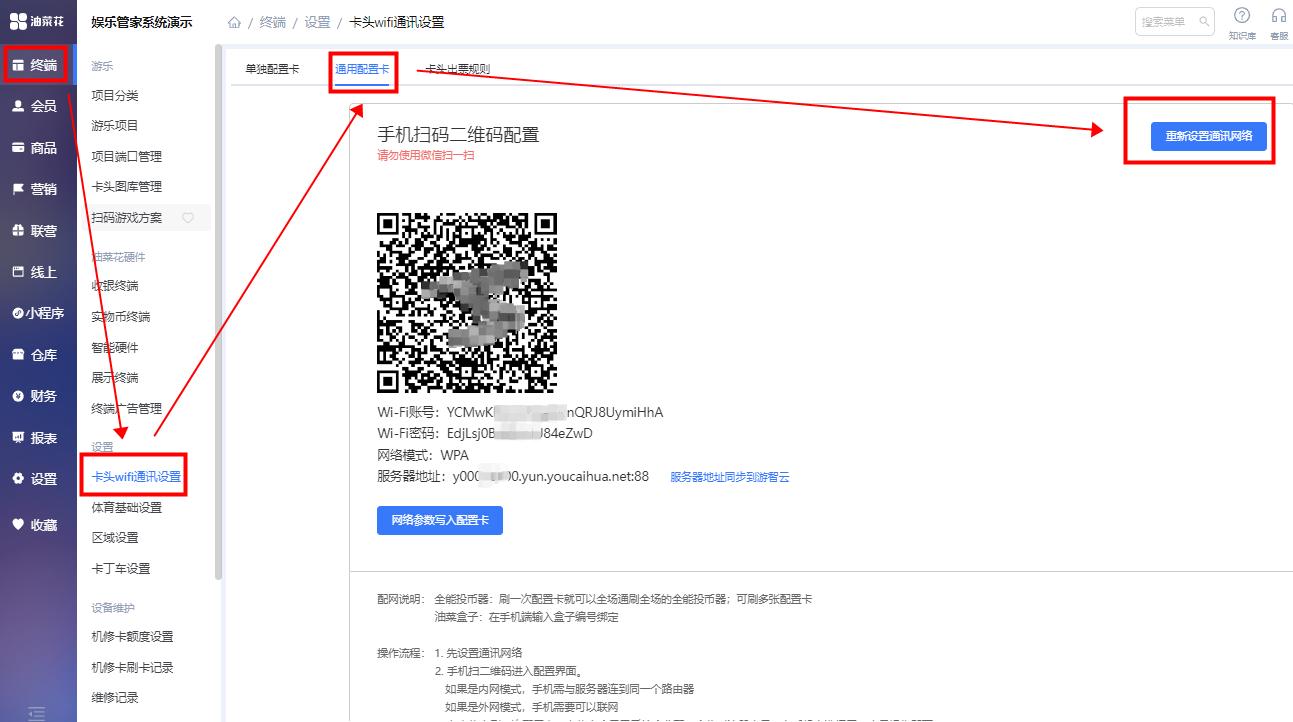Open 项目端口管理 in the submenu
Screen dimensions: 1293x722
(126, 156)
